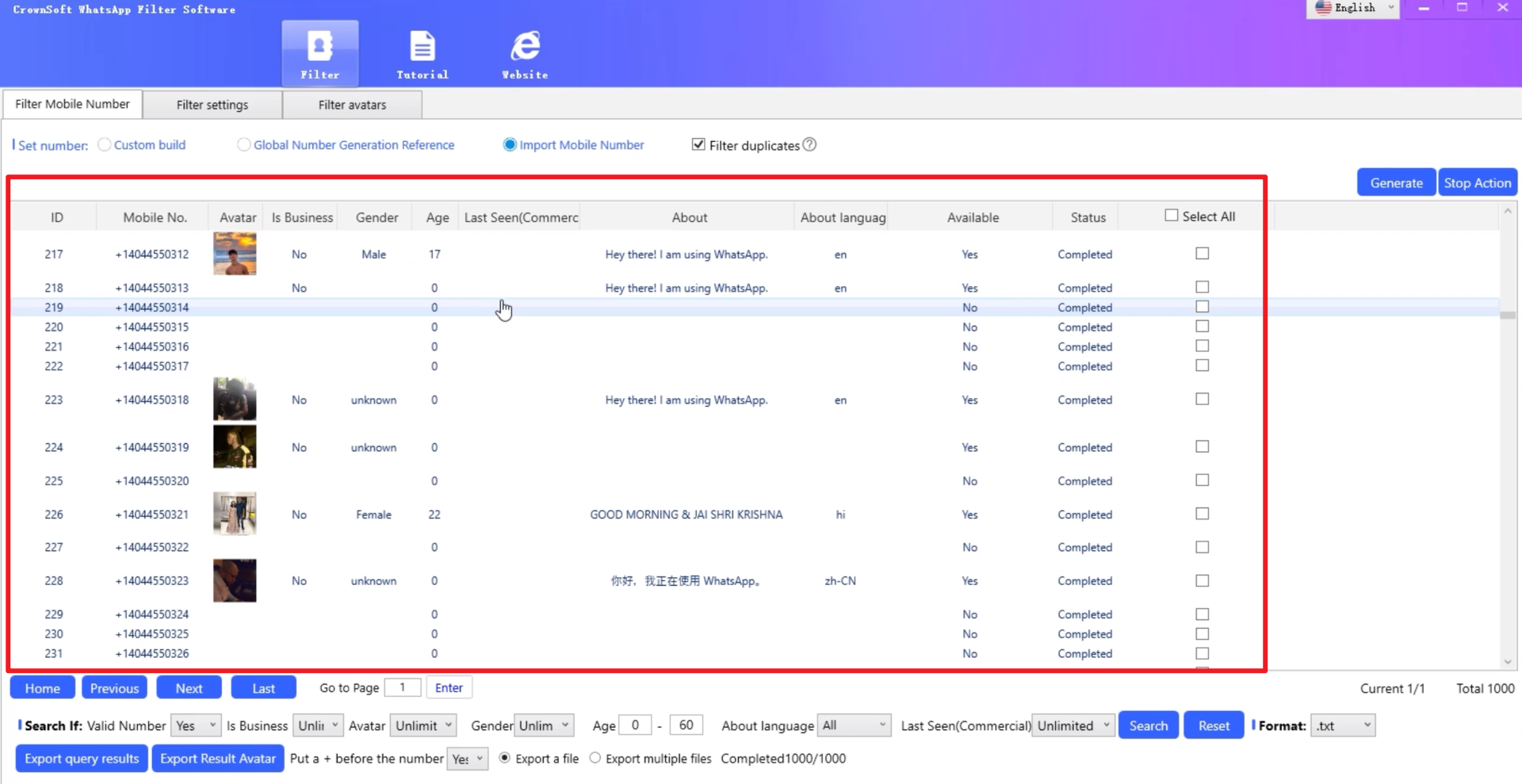Tick checkbox for row ID 226
Image resolution: width=1522 pixels, height=784 pixels.
tap(1203, 514)
